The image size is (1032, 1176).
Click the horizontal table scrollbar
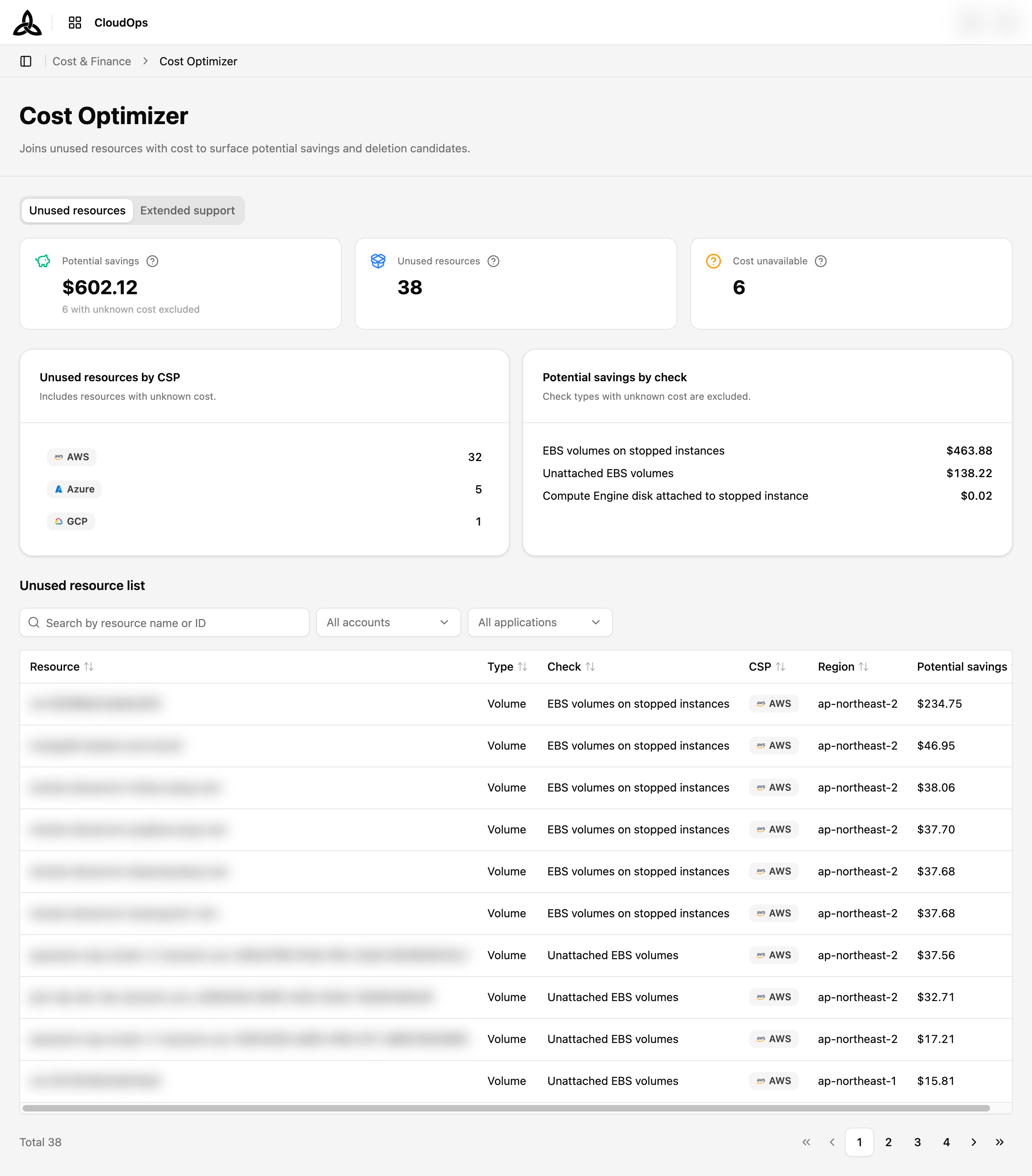(506, 1108)
